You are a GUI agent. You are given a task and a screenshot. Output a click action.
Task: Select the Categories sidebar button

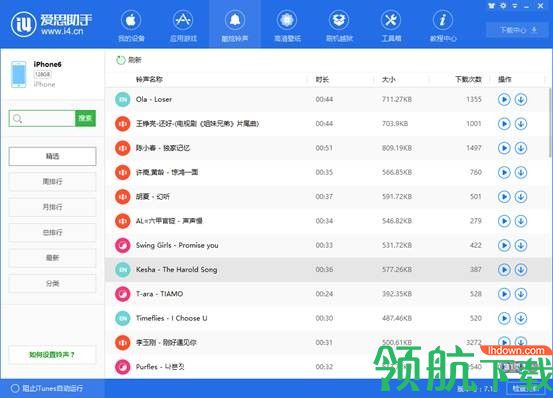[x=52, y=283]
